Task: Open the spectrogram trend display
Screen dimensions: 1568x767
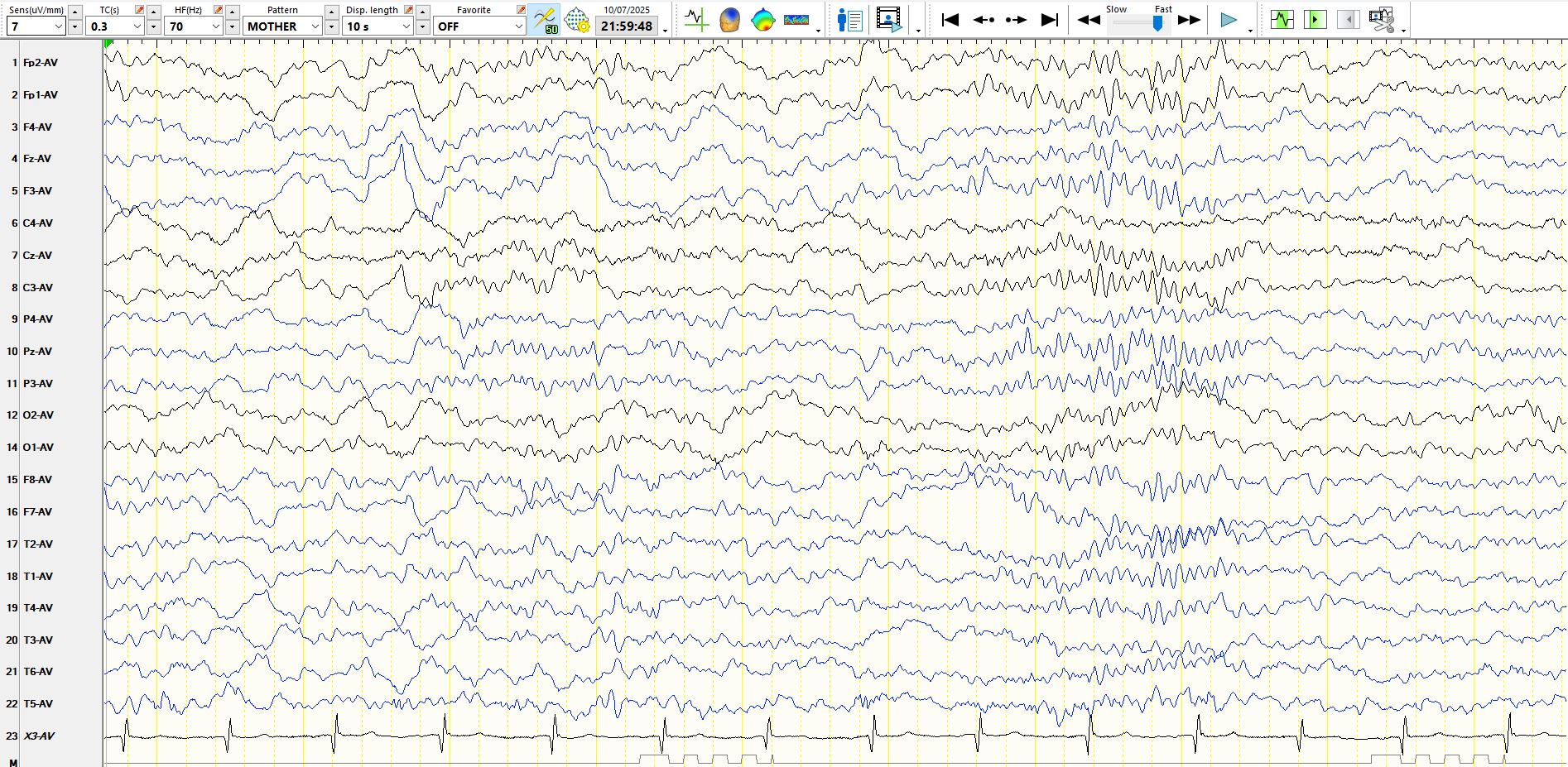Action: (796, 20)
